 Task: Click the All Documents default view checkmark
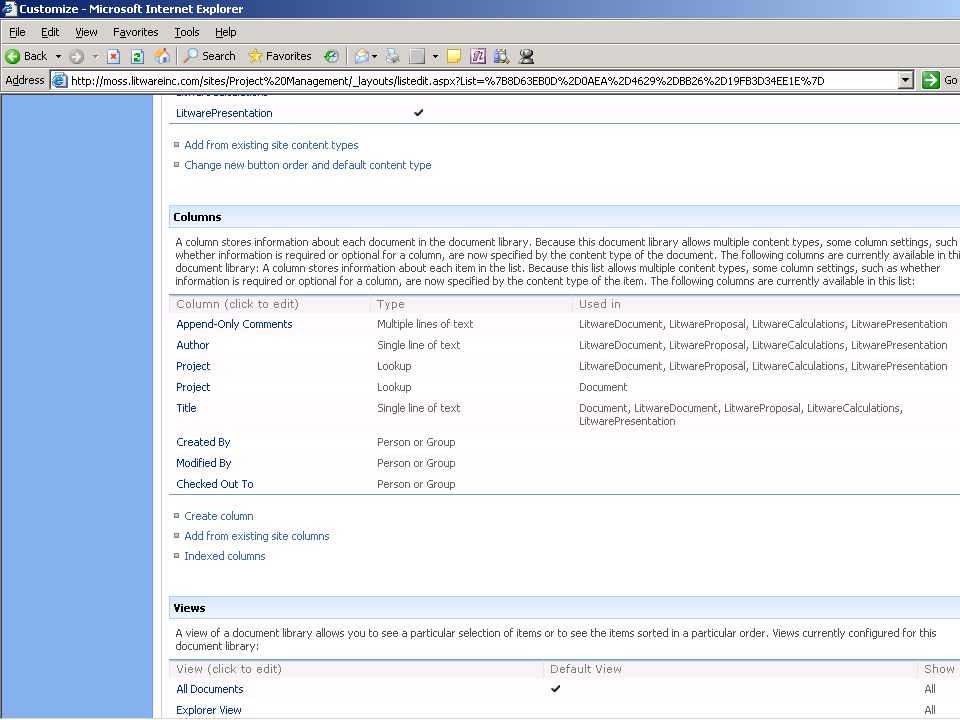[x=555, y=689]
